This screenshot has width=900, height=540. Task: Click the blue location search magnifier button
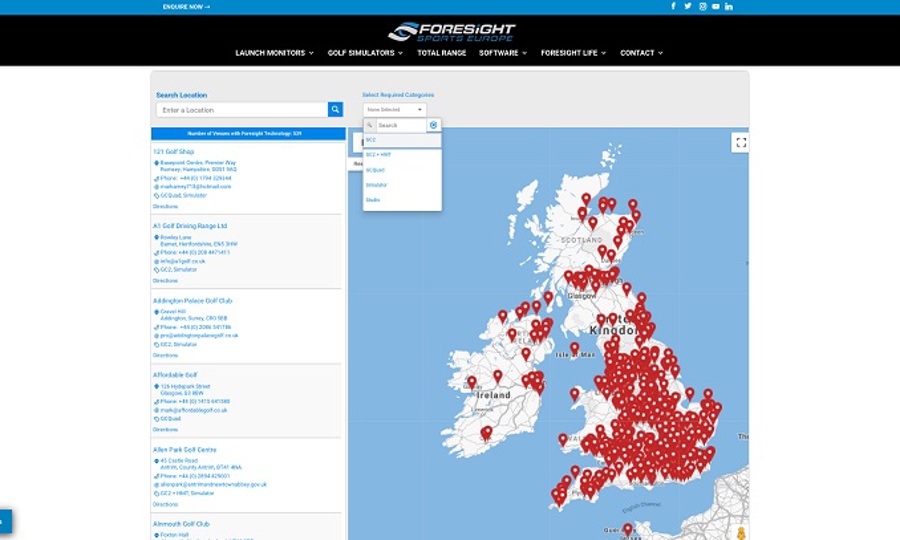point(335,110)
